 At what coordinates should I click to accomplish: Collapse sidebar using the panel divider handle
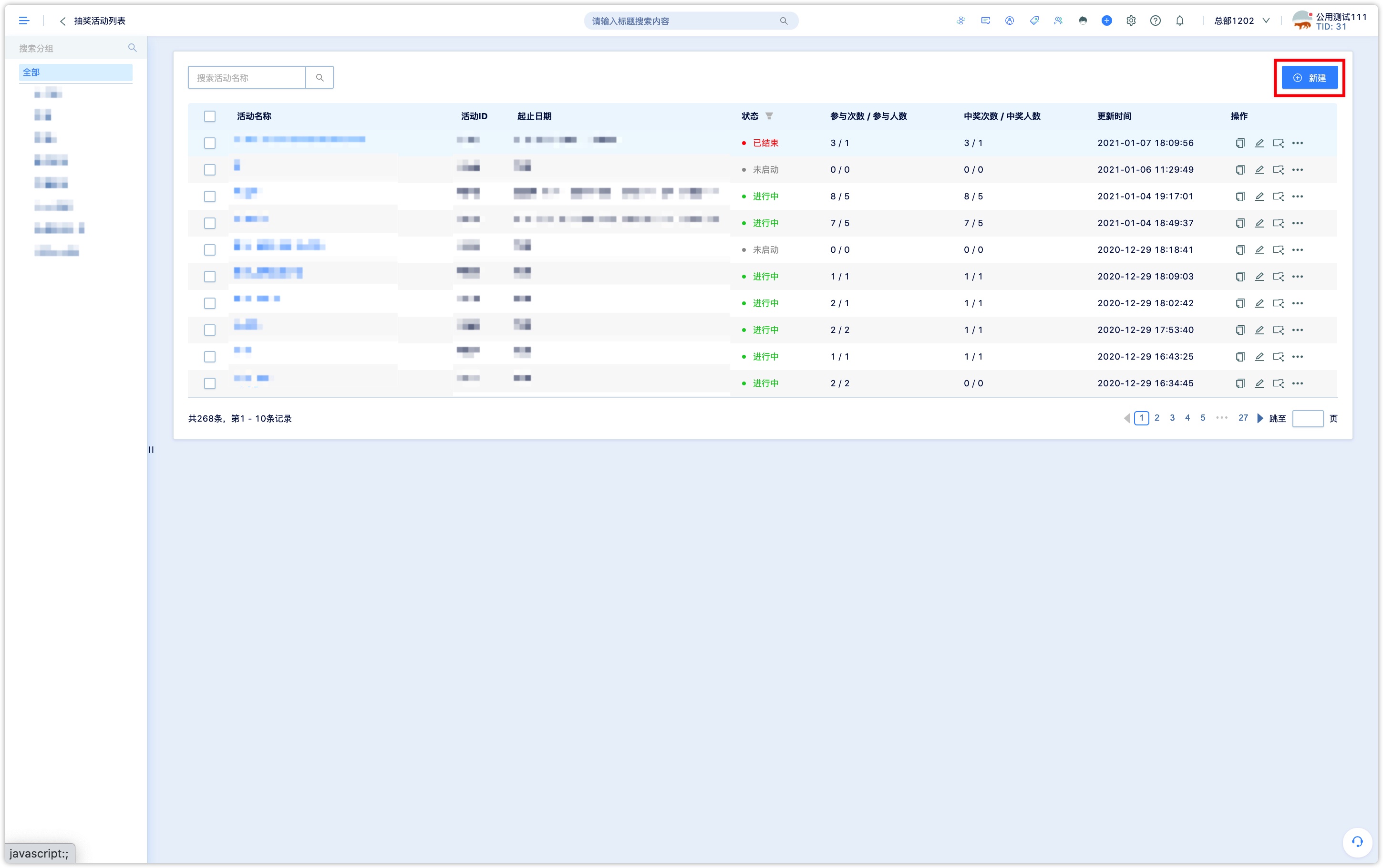coord(151,449)
